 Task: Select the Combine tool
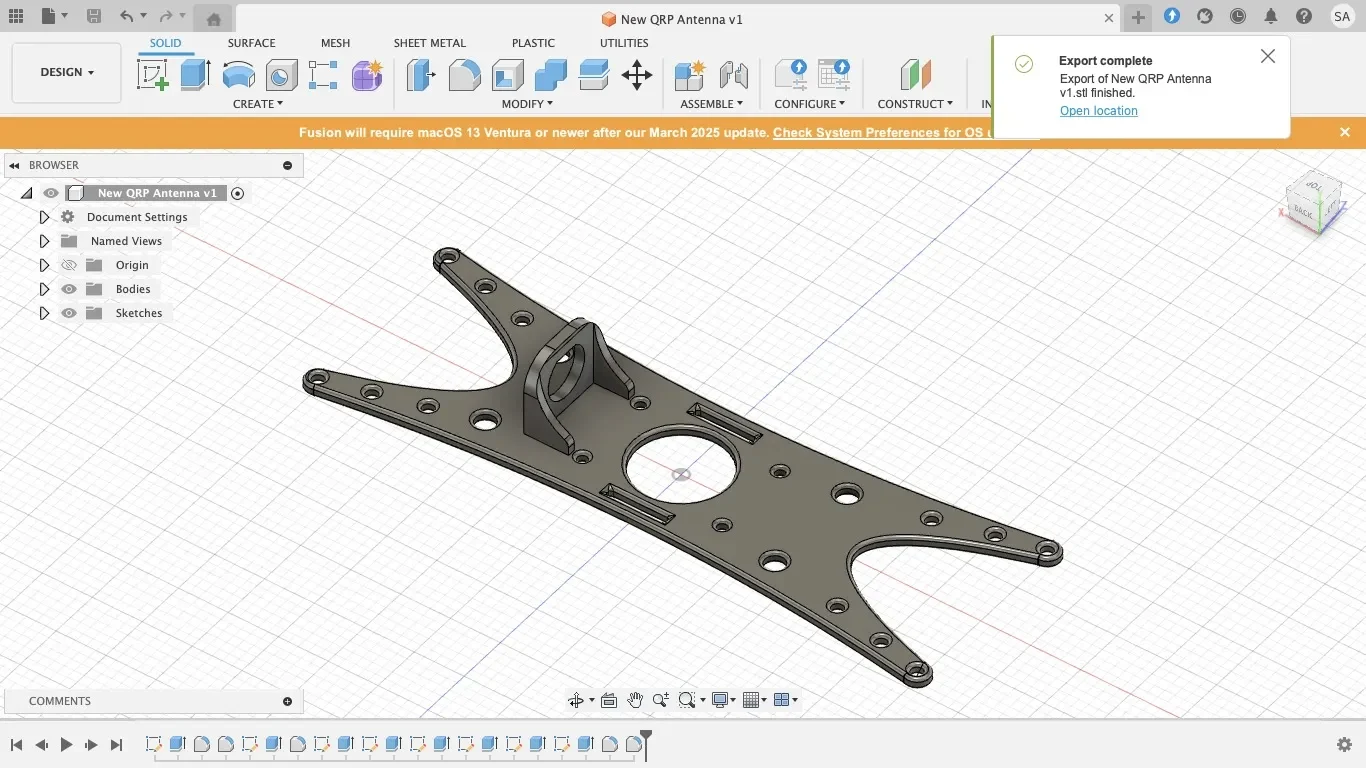[550, 75]
